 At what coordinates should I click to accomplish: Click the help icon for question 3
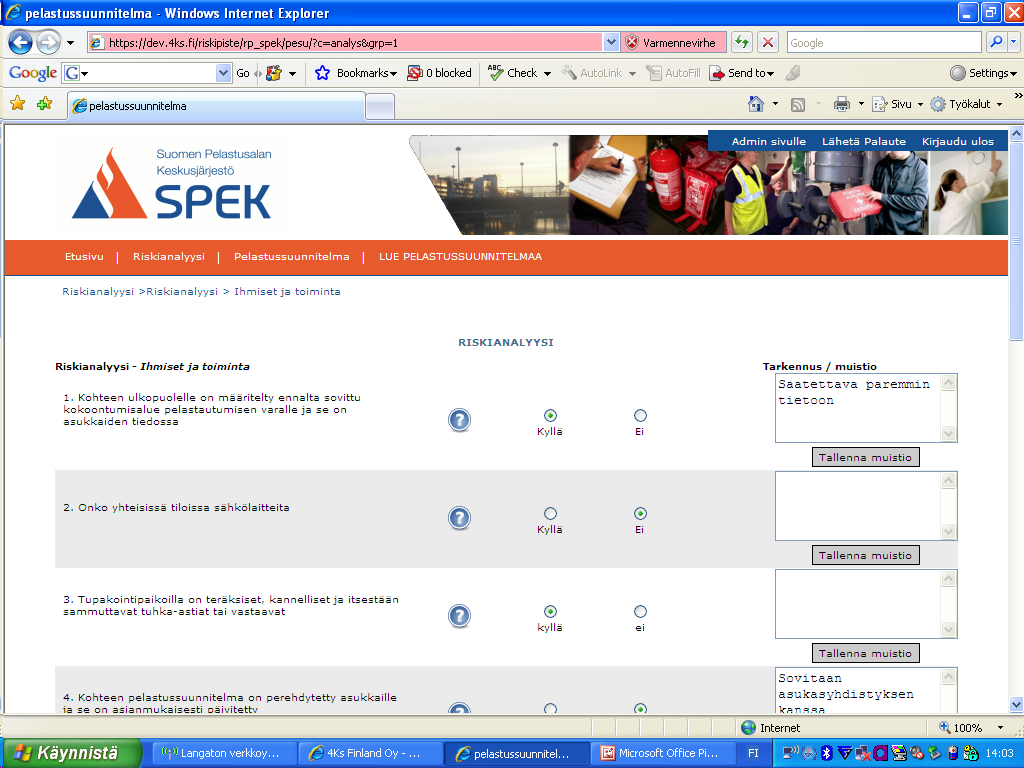click(460, 616)
